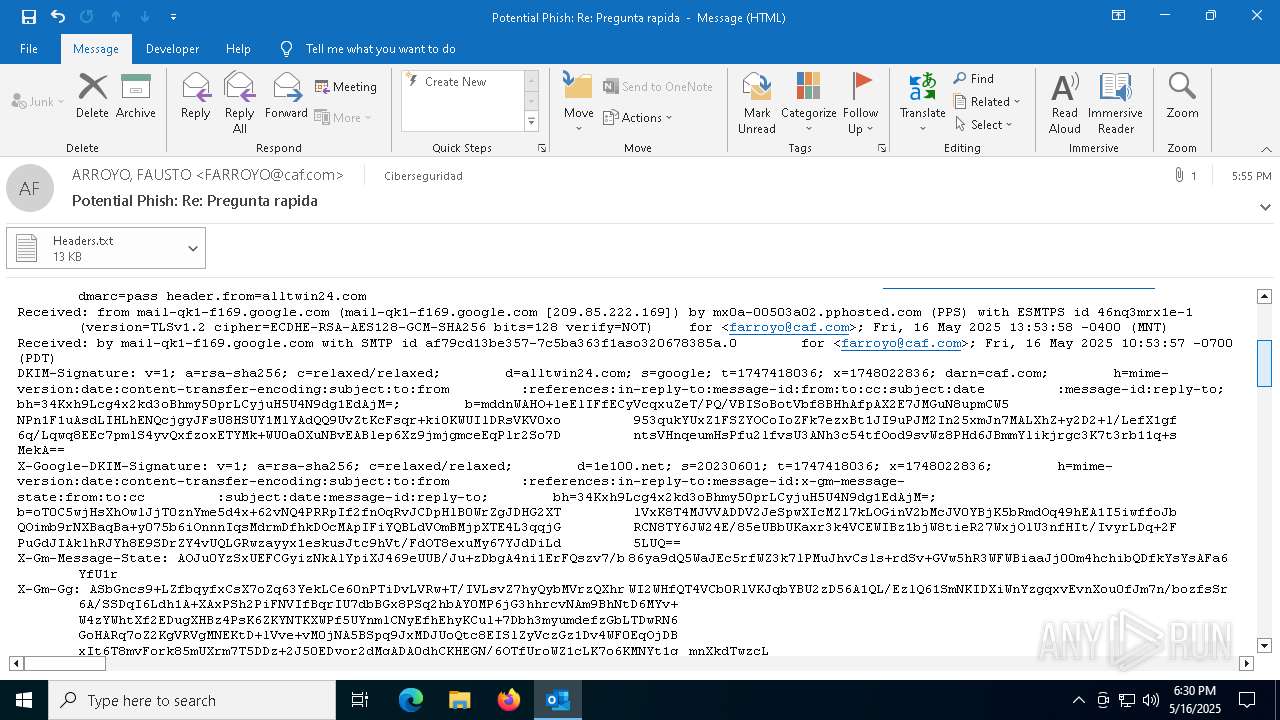Open the Tags dialog launcher
The height and width of the screenshot is (720, 1280).
[x=882, y=148]
